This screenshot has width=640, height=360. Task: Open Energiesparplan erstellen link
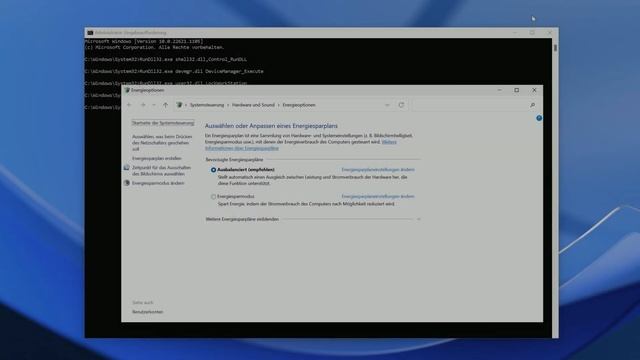tap(157, 158)
